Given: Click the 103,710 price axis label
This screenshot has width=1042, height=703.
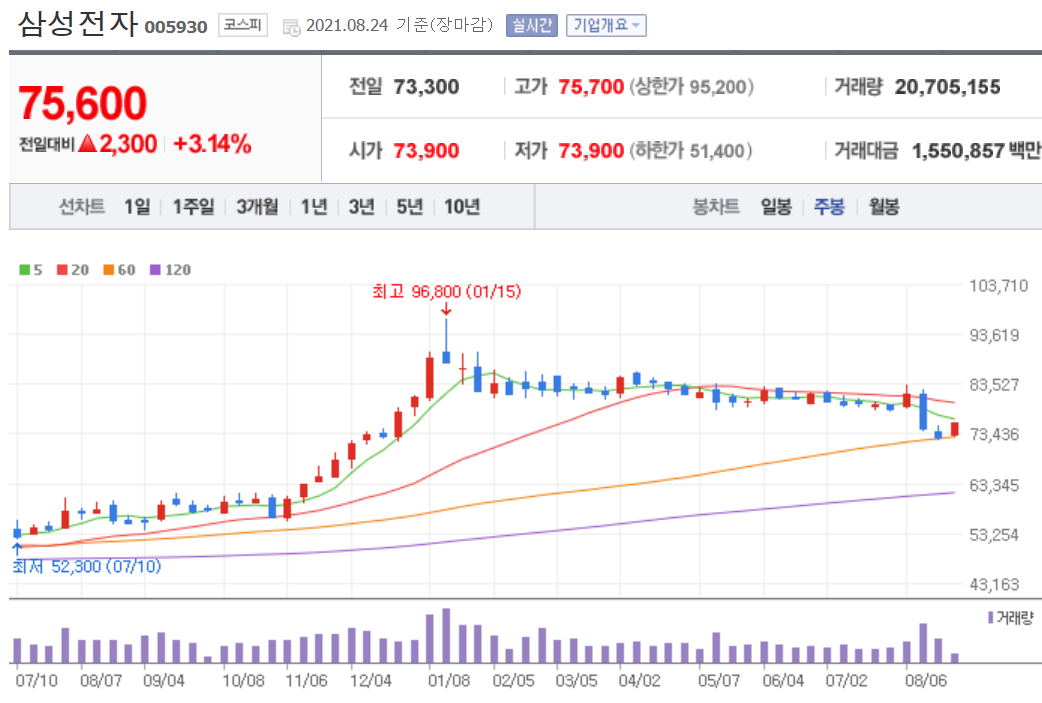Looking at the screenshot, I should tap(998, 286).
